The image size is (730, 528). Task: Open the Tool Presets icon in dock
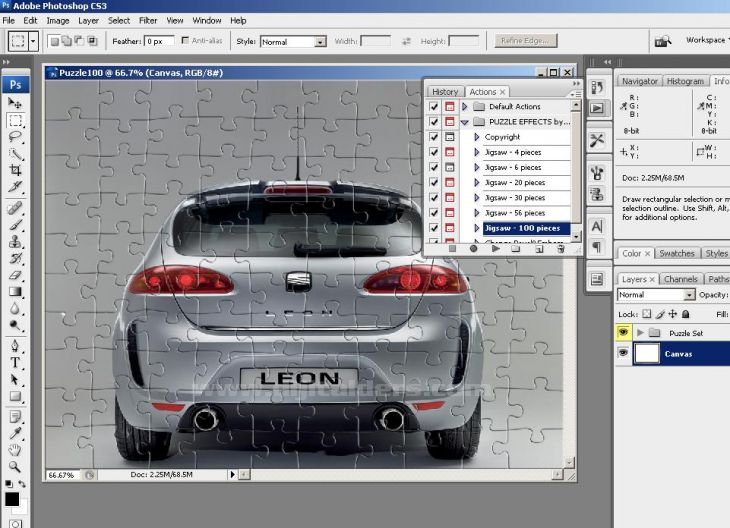click(x=597, y=140)
